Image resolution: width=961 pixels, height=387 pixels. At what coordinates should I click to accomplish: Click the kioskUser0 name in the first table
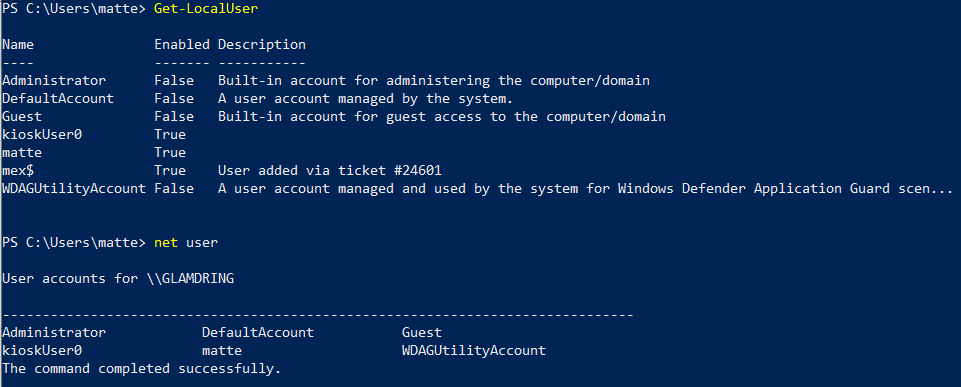point(42,134)
